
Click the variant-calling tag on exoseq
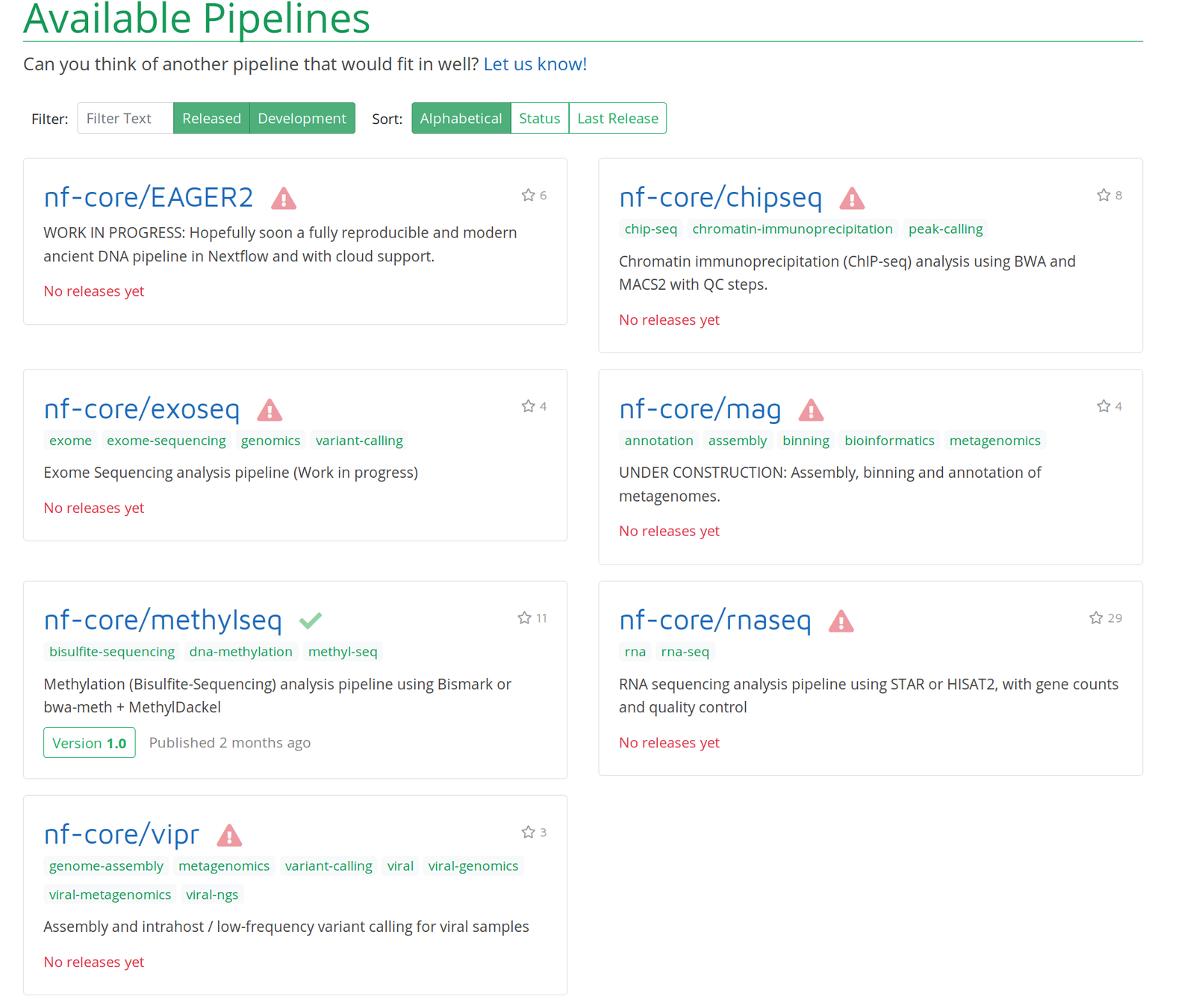[359, 441]
